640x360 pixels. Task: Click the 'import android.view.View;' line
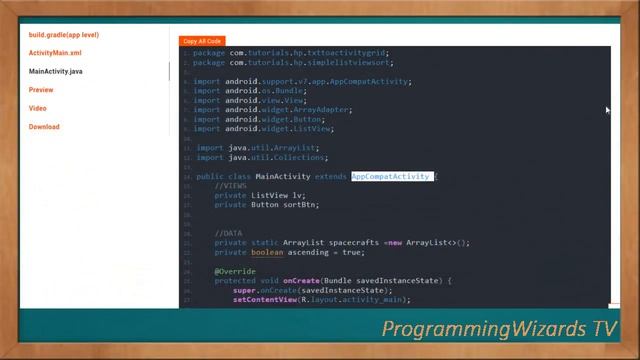pos(250,100)
